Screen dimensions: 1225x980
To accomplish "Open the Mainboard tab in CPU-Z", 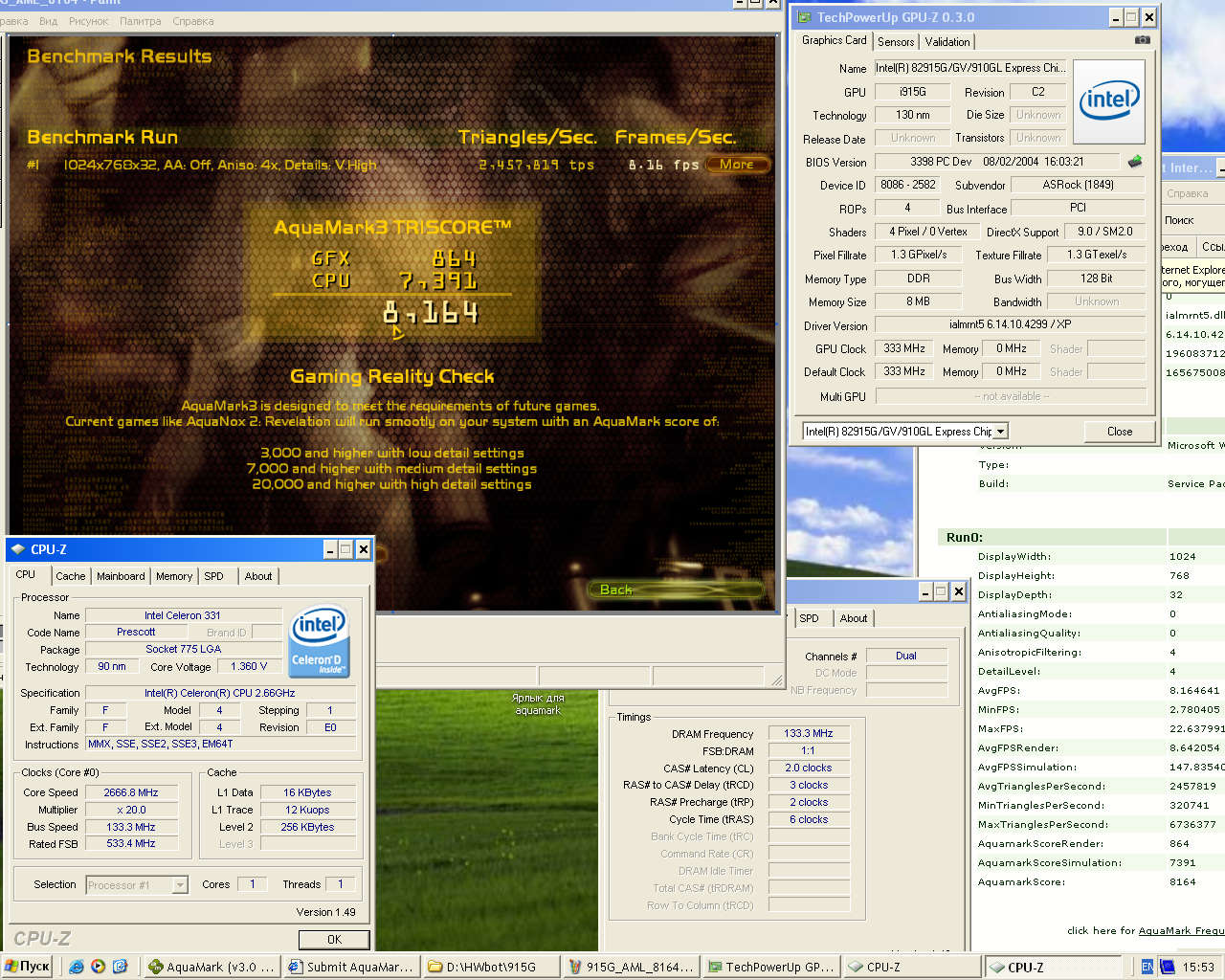I will click(121, 576).
